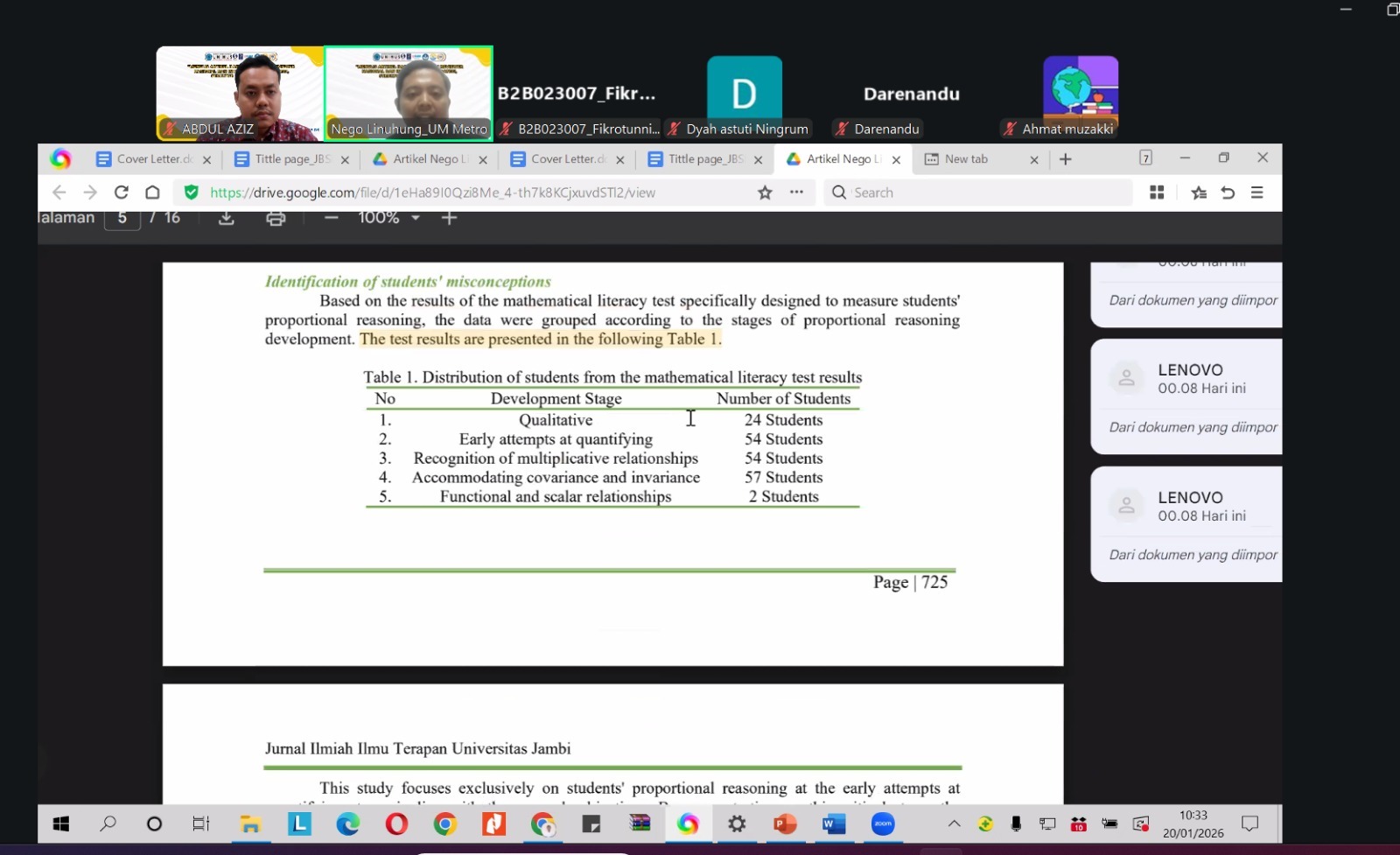This screenshot has width=1400, height=855.
Task: Open Microsoft Word from the taskbar
Action: [834, 823]
